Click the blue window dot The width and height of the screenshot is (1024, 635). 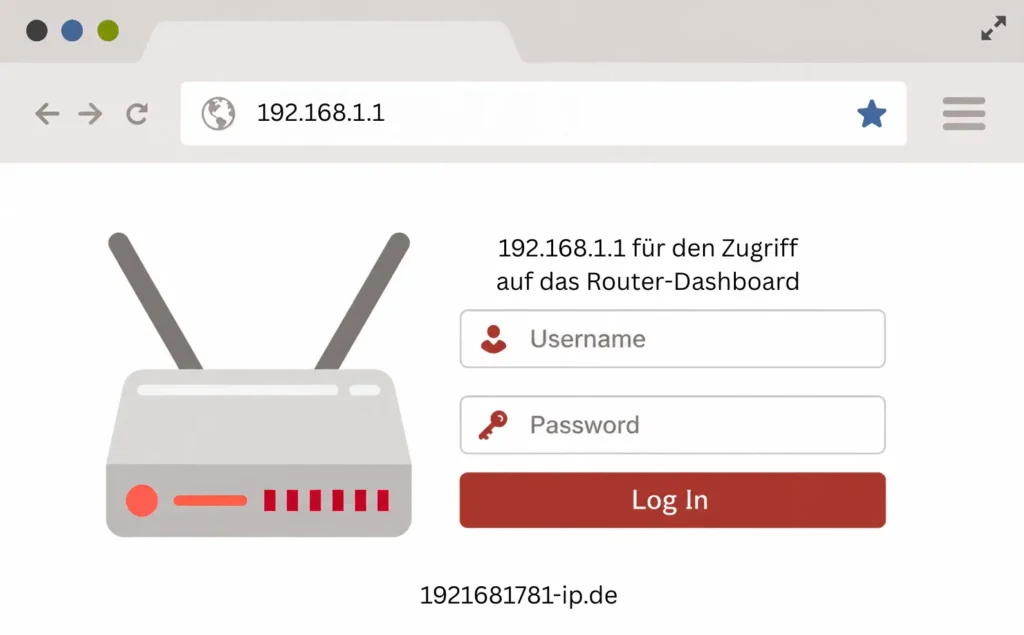72,31
